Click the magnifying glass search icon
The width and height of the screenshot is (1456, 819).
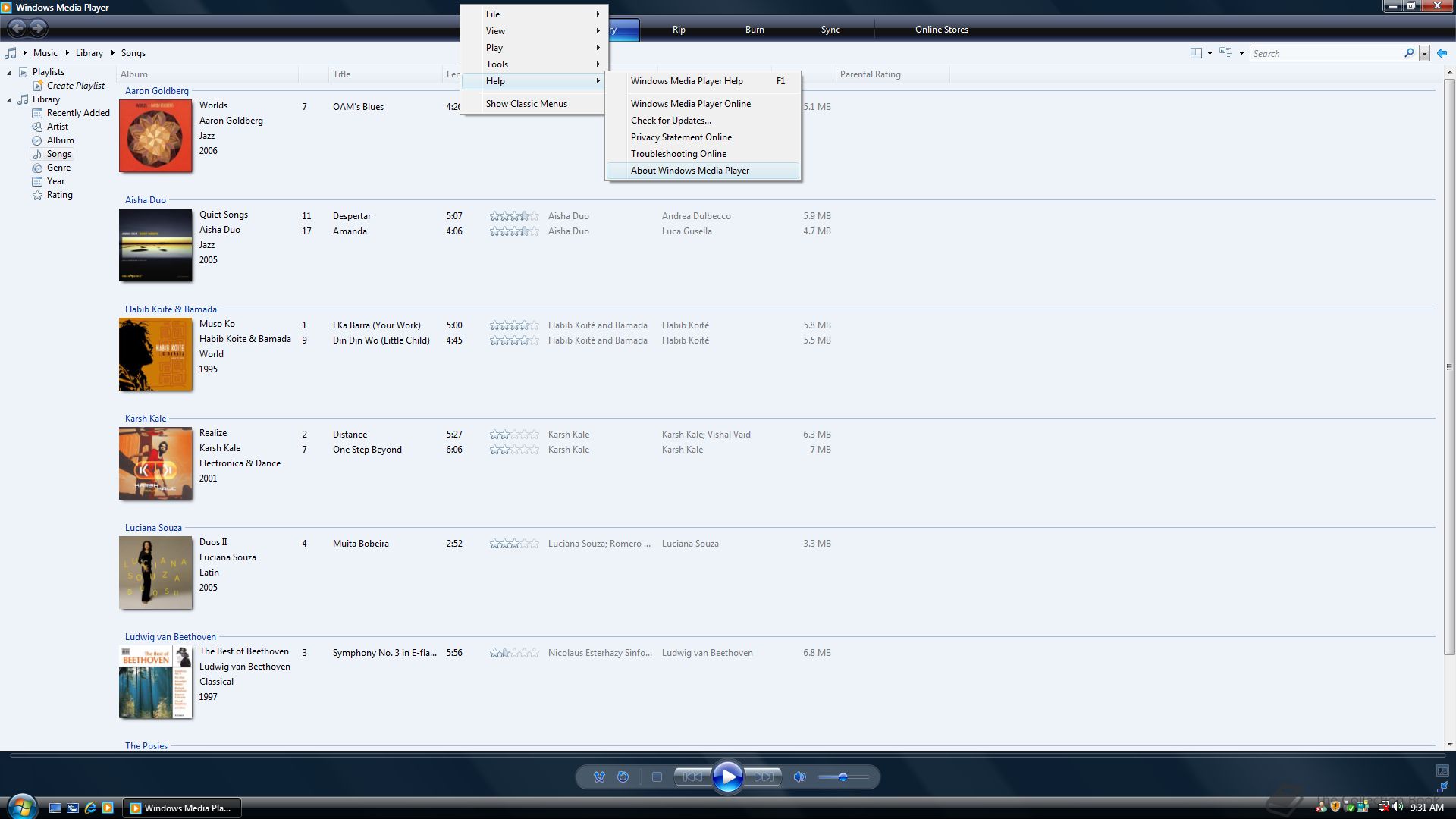pos(1409,53)
